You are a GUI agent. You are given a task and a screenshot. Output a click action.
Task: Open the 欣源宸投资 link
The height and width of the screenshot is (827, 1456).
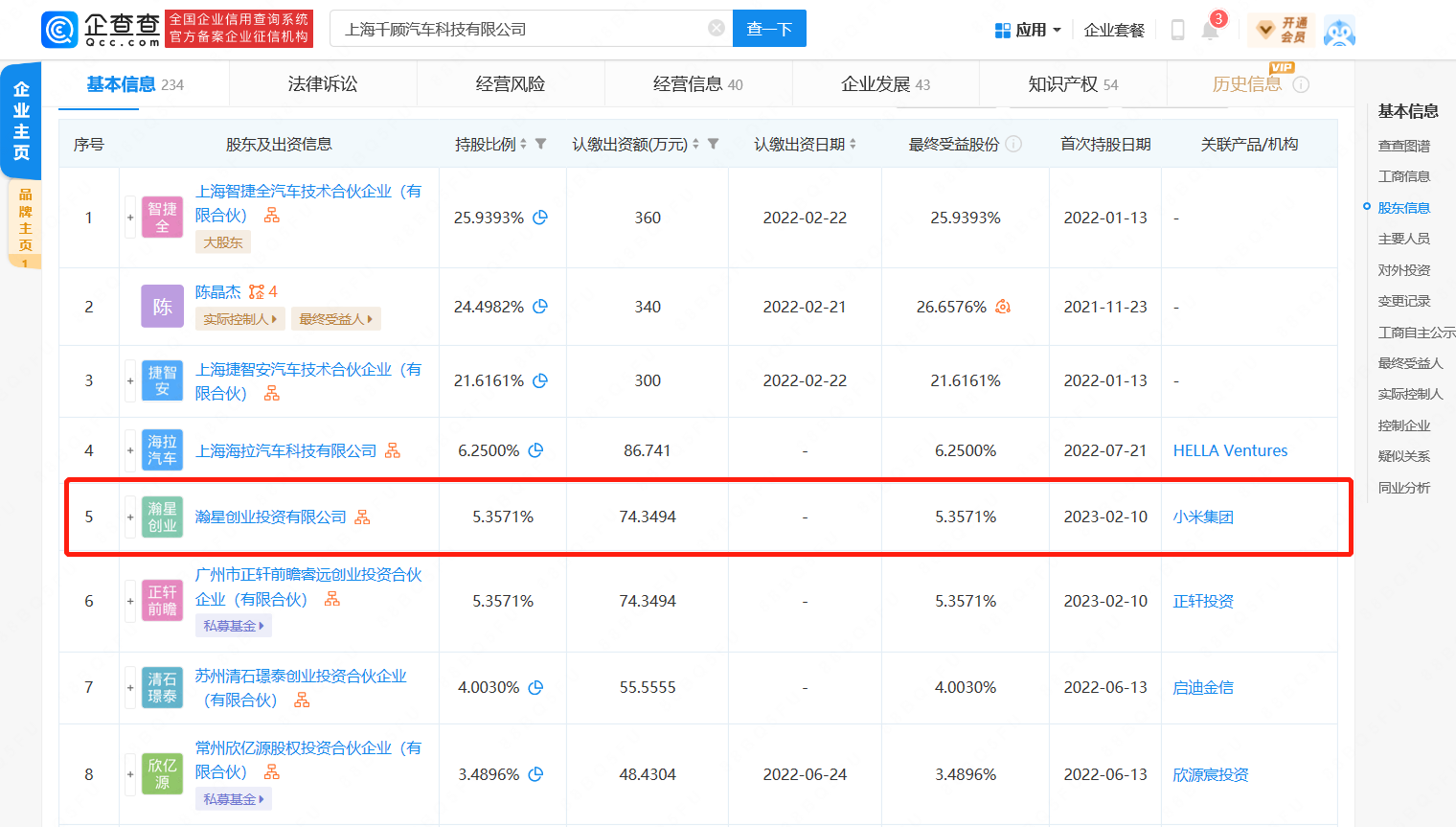point(1211,774)
